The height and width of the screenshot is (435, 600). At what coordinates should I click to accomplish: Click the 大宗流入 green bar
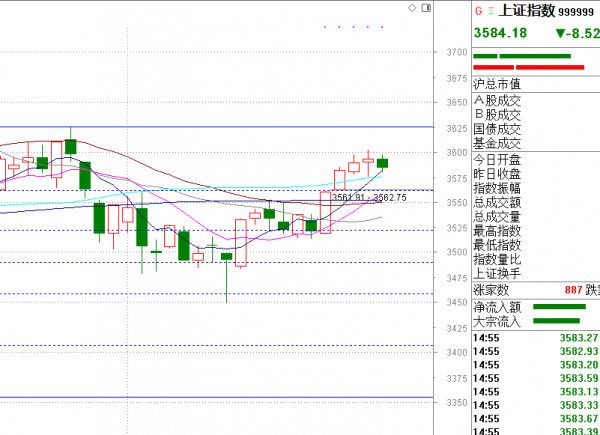[557, 321]
